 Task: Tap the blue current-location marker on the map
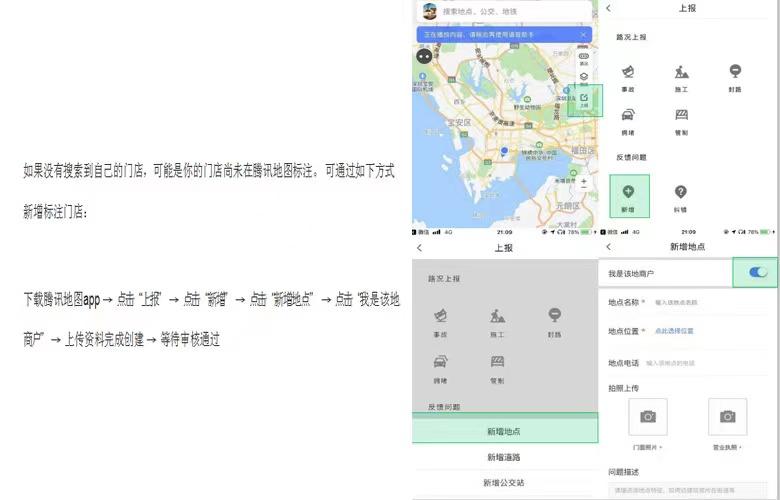504,151
